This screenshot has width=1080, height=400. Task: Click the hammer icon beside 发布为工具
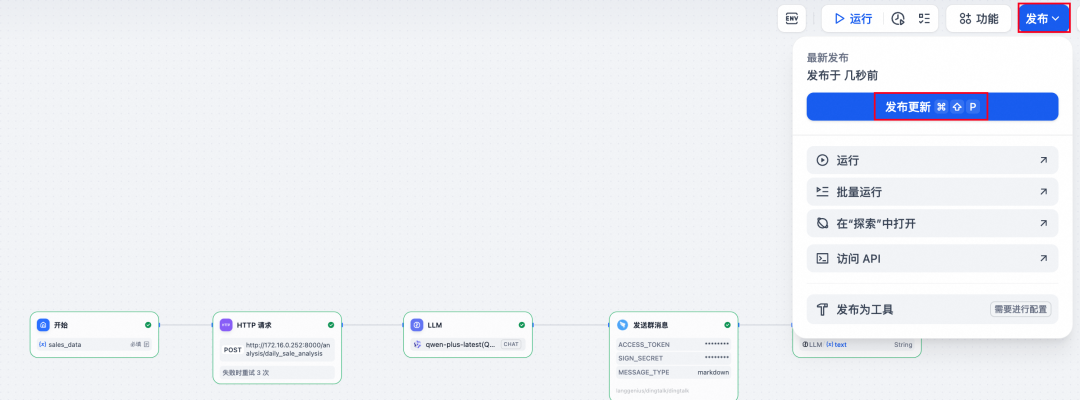click(822, 309)
